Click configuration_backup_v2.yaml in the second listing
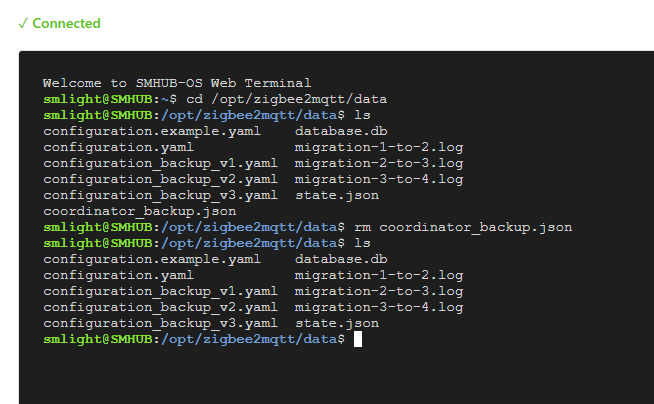This screenshot has width=654, height=404. click(160, 307)
